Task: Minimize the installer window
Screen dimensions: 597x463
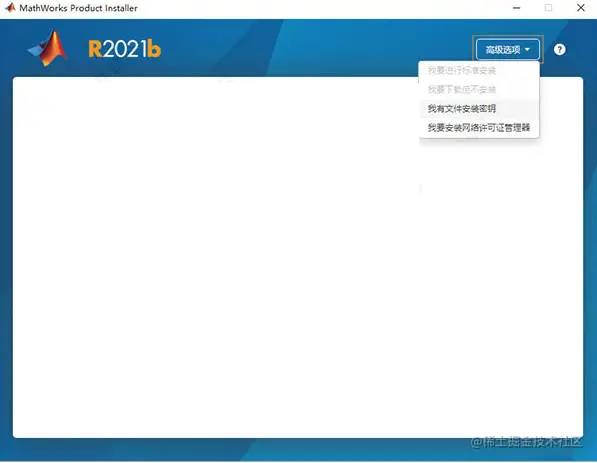Action: [517, 8]
